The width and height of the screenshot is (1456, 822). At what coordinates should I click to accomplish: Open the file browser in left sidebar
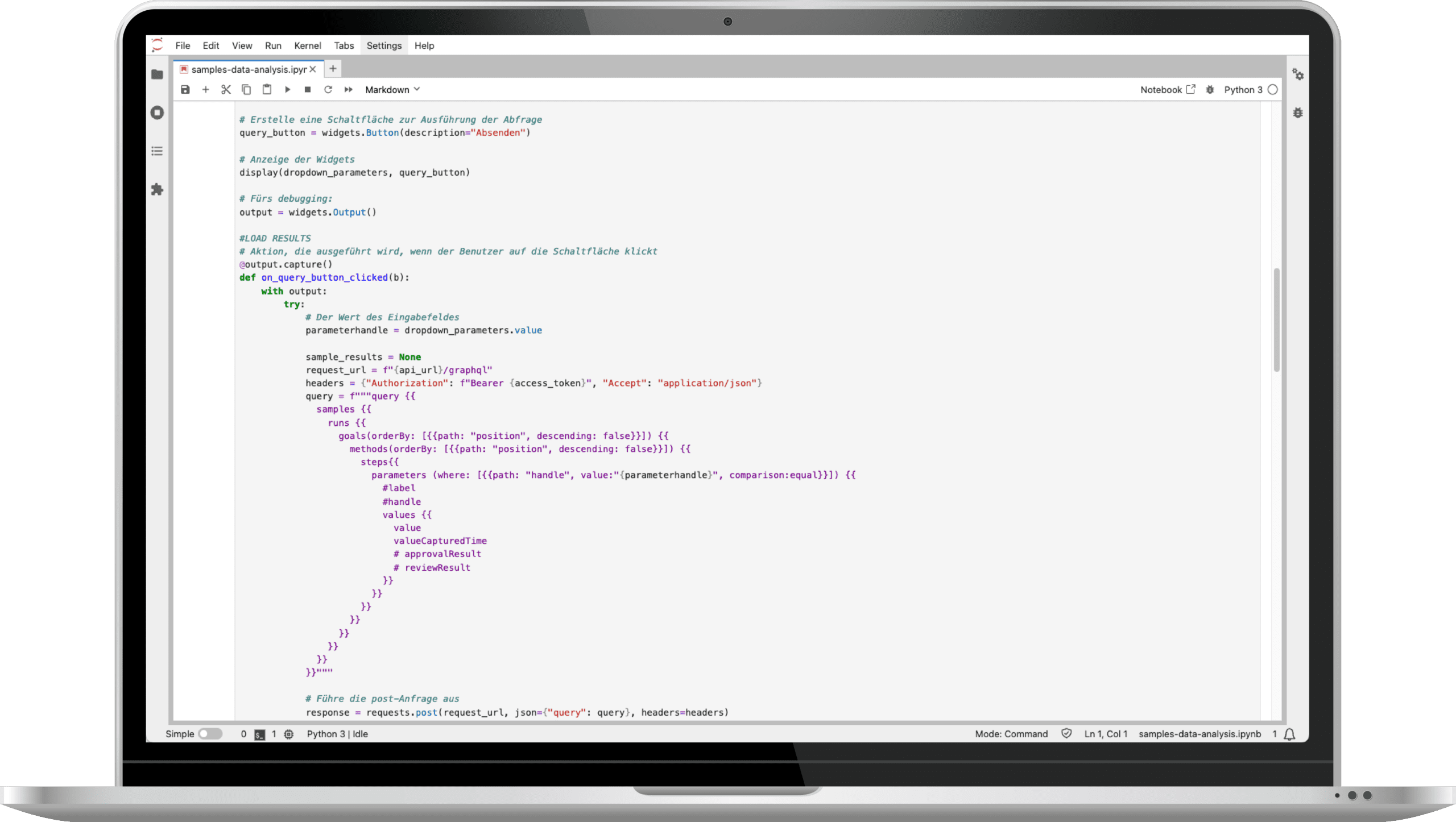click(157, 74)
